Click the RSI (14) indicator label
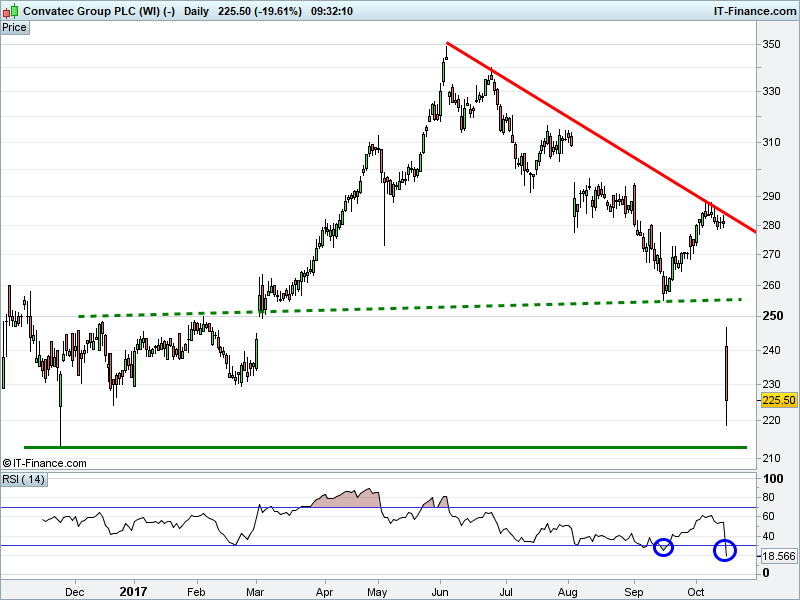Screen dimensions: 800x600 tap(23, 480)
